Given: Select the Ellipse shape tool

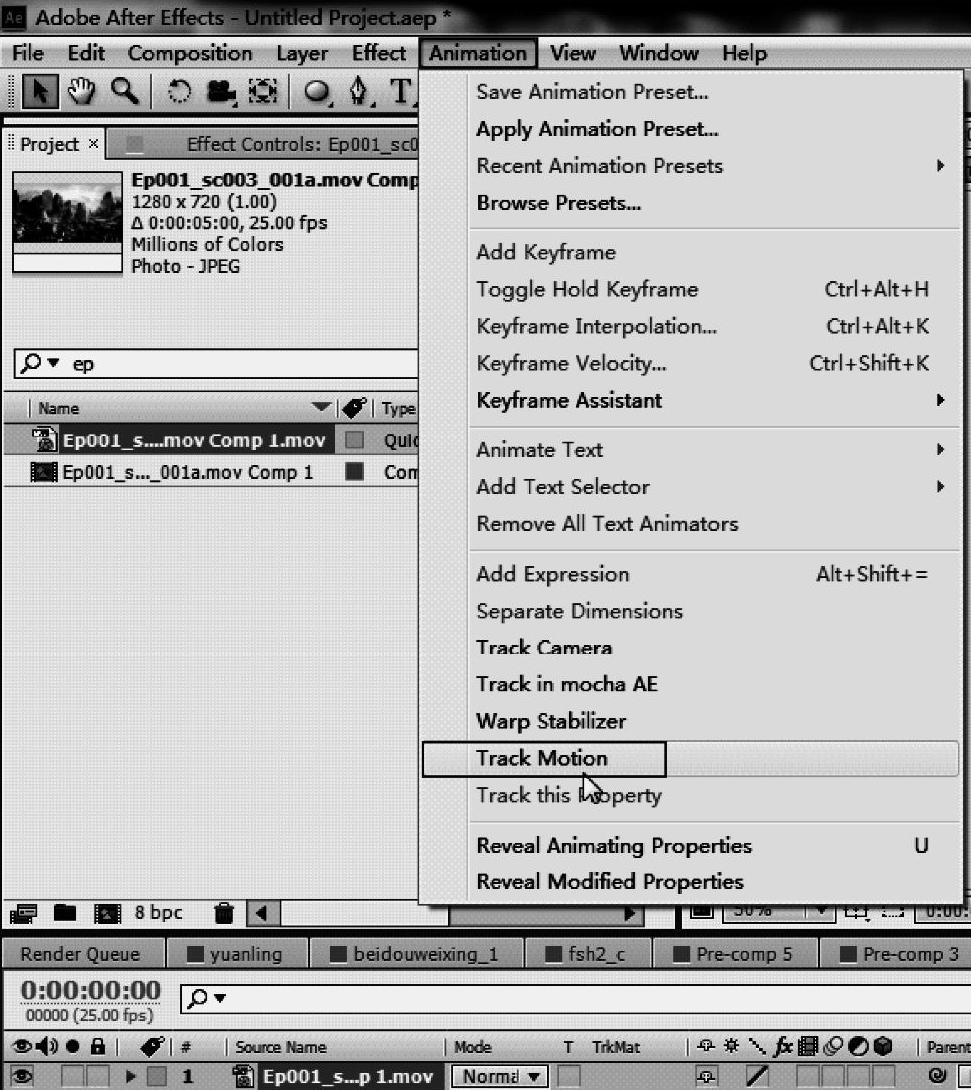Looking at the screenshot, I should tap(318, 92).
